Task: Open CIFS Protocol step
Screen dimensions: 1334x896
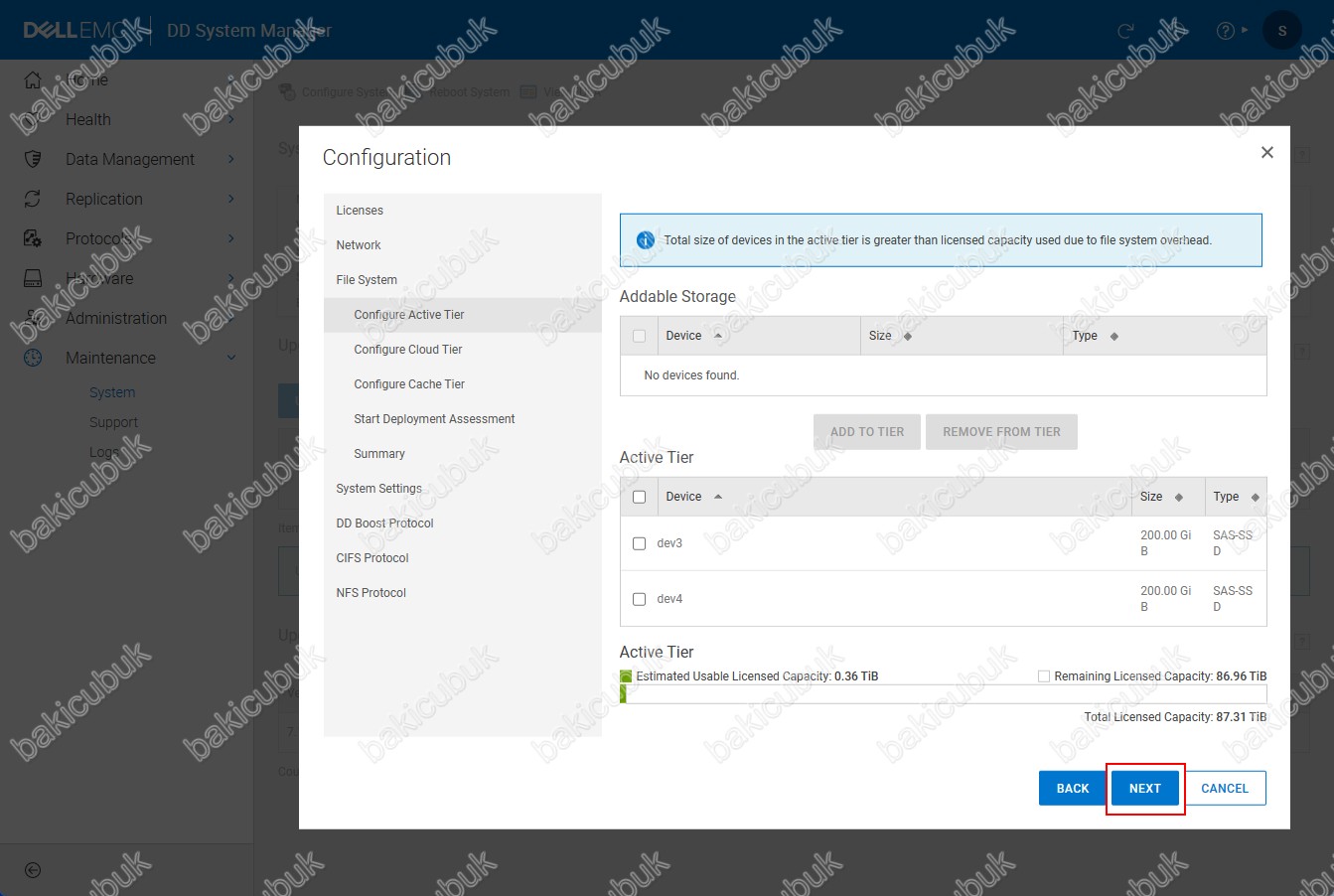Action: coord(463,558)
